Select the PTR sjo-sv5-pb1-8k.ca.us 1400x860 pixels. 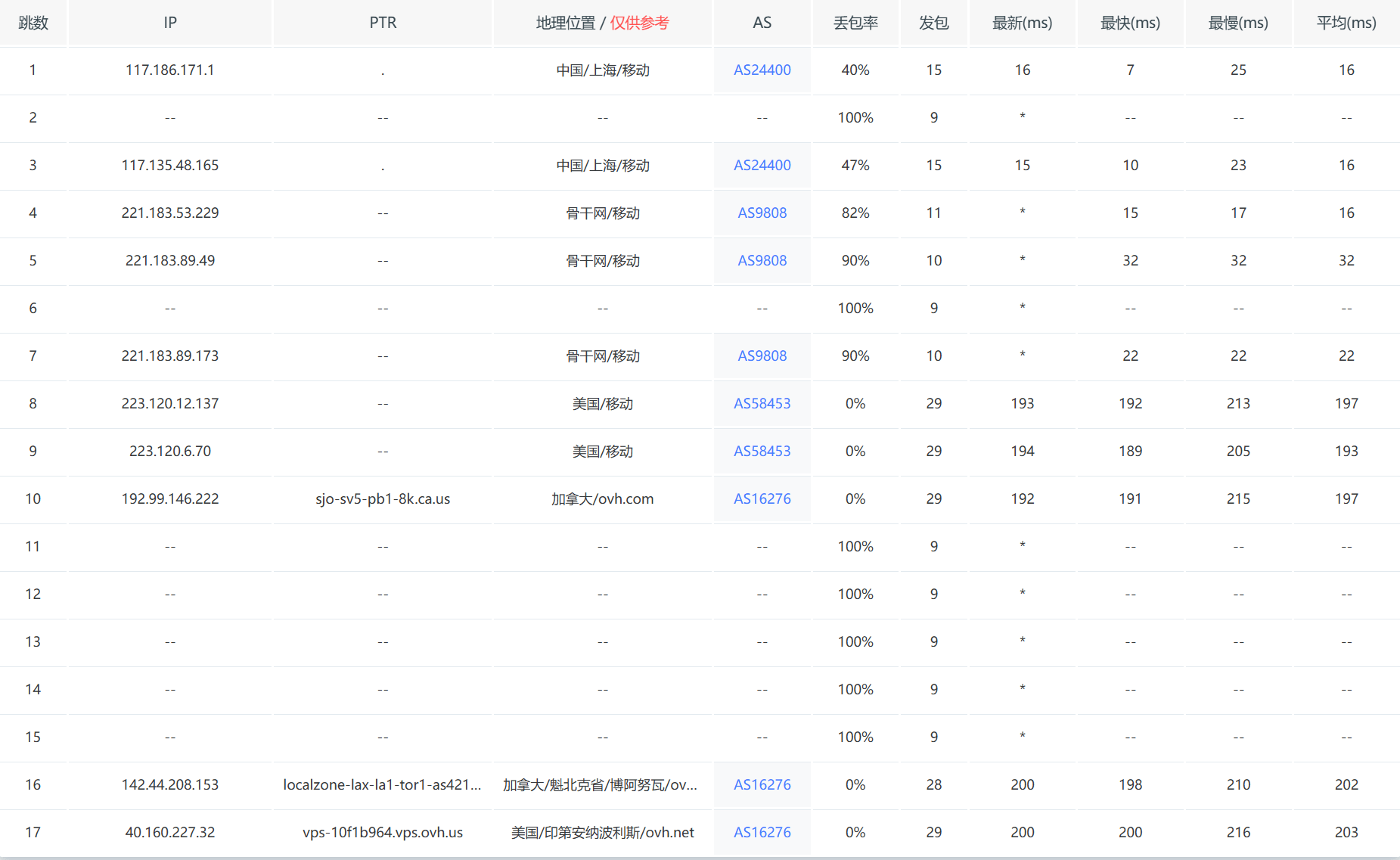click(x=382, y=498)
